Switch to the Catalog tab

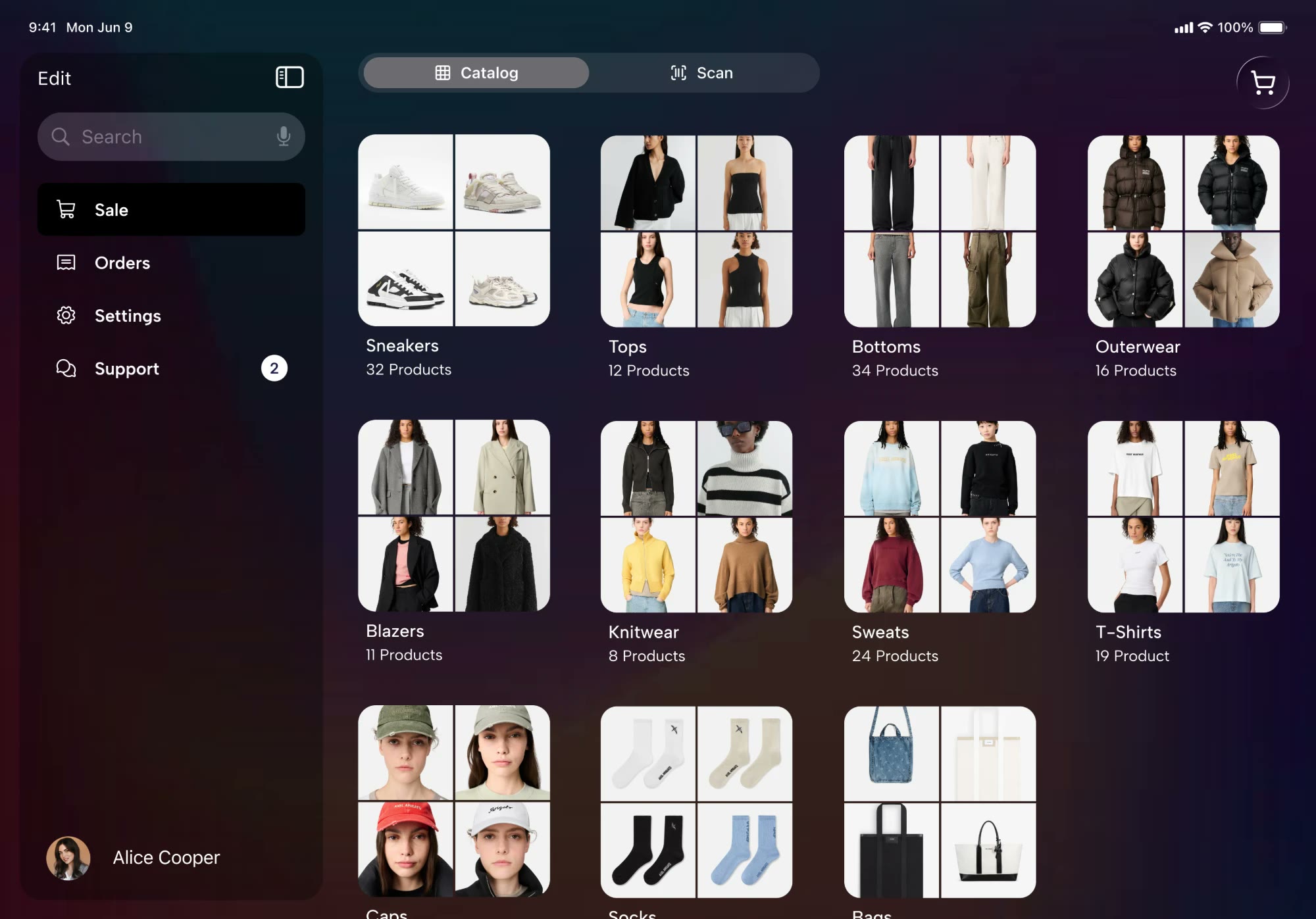[x=476, y=73]
